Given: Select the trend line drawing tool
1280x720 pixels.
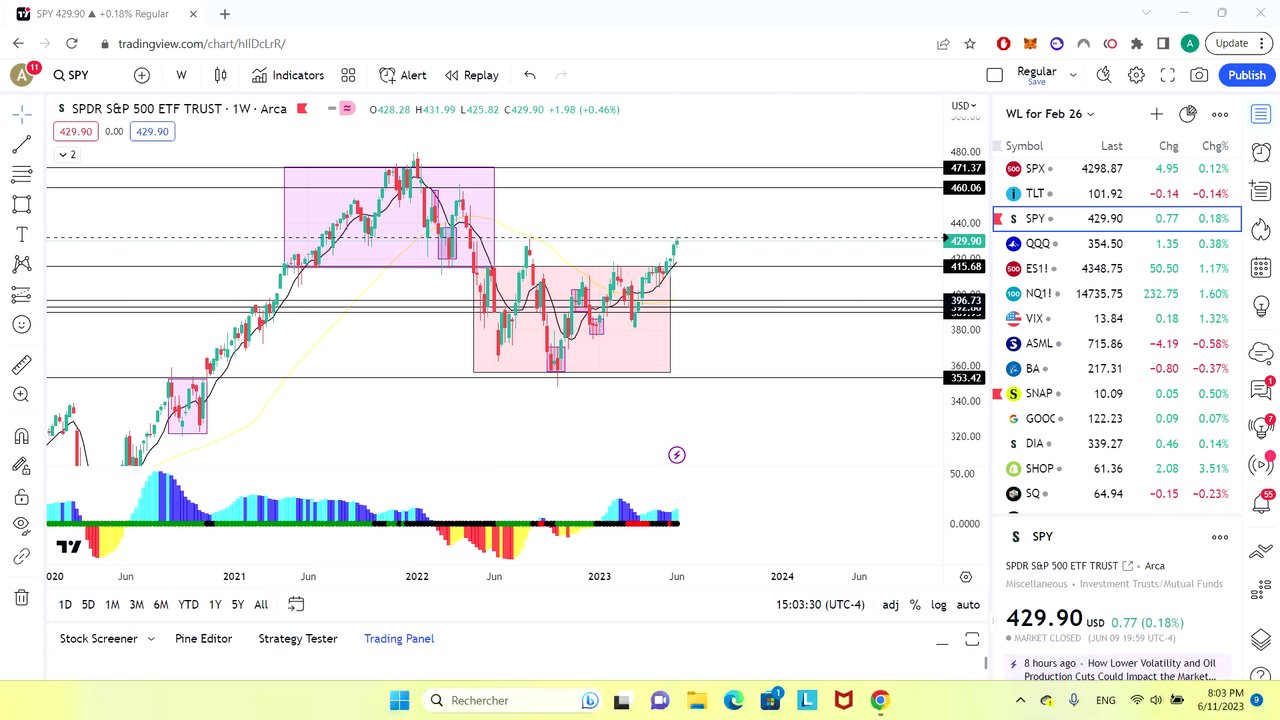Looking at the screenshot, I should 21,145.
